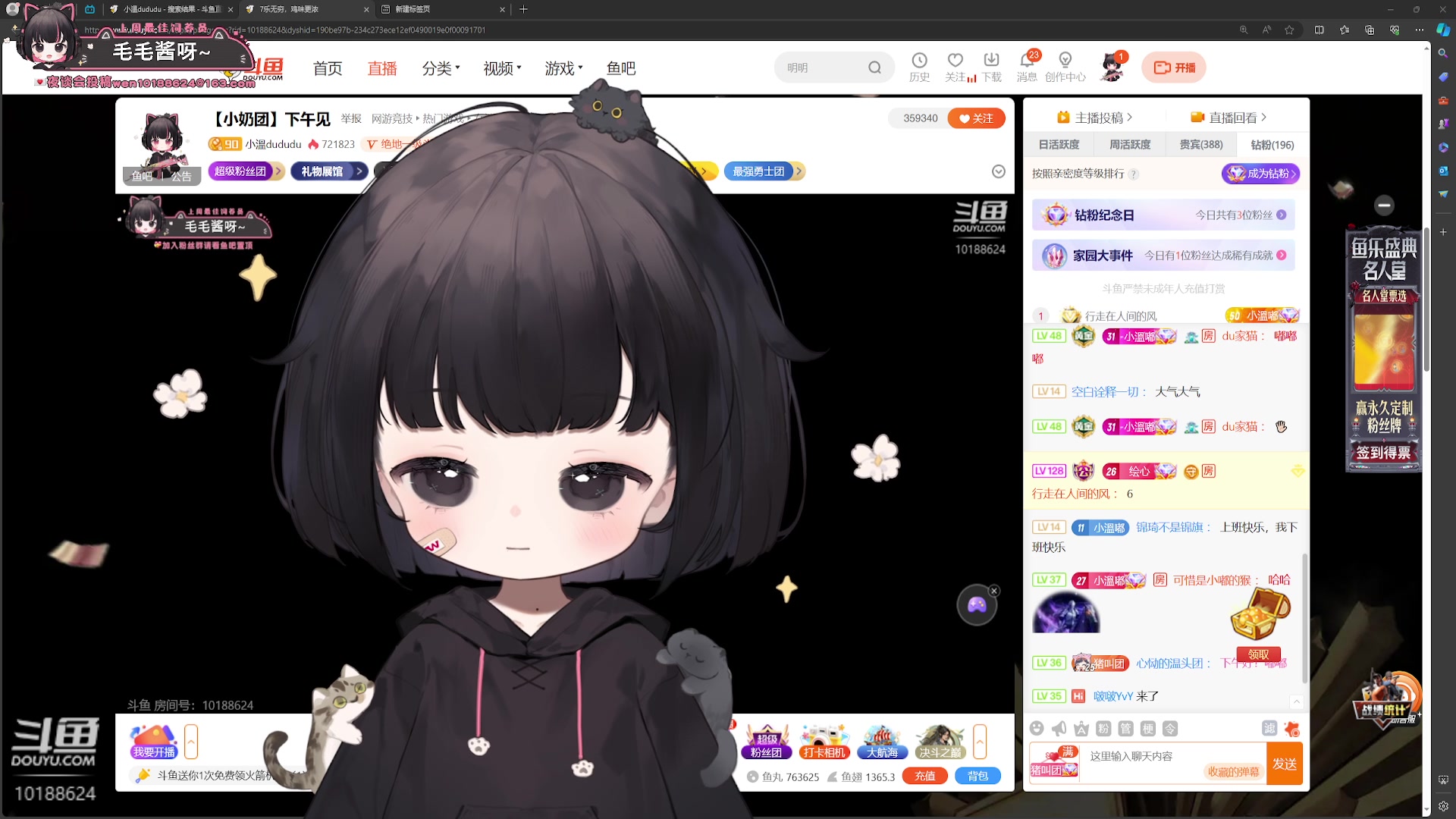Select the 直播 live nav item

pos(382,68)
